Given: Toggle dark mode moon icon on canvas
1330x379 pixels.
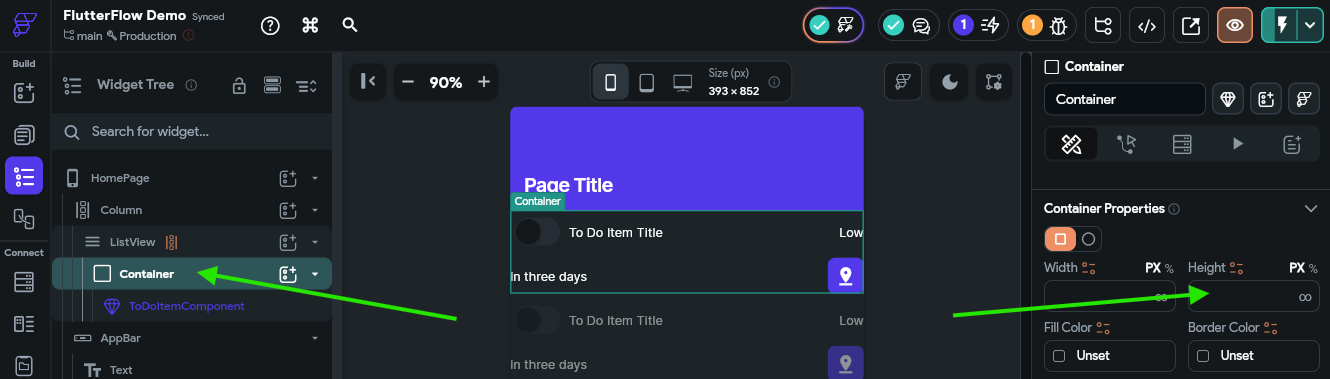Looking at the screenshot, I should click(x=949, y=82).
